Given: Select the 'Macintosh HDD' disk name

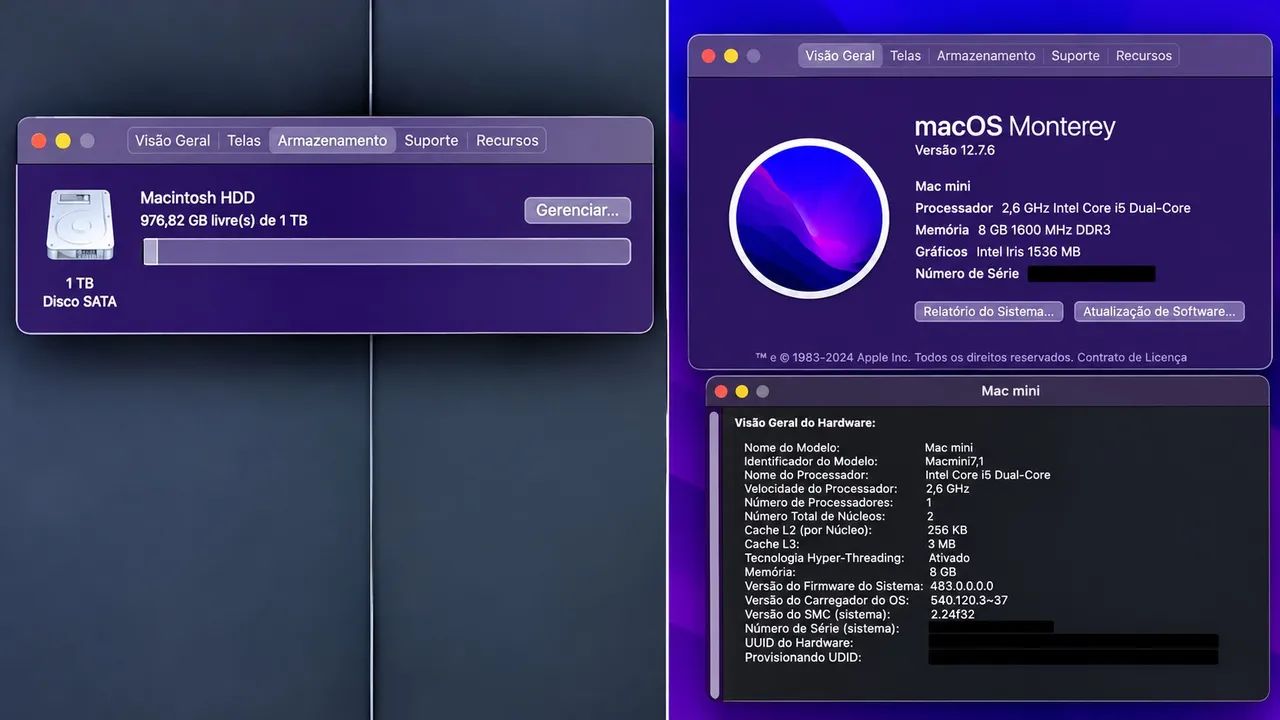Looking at the screenshot, I should (x=197, y=198).
